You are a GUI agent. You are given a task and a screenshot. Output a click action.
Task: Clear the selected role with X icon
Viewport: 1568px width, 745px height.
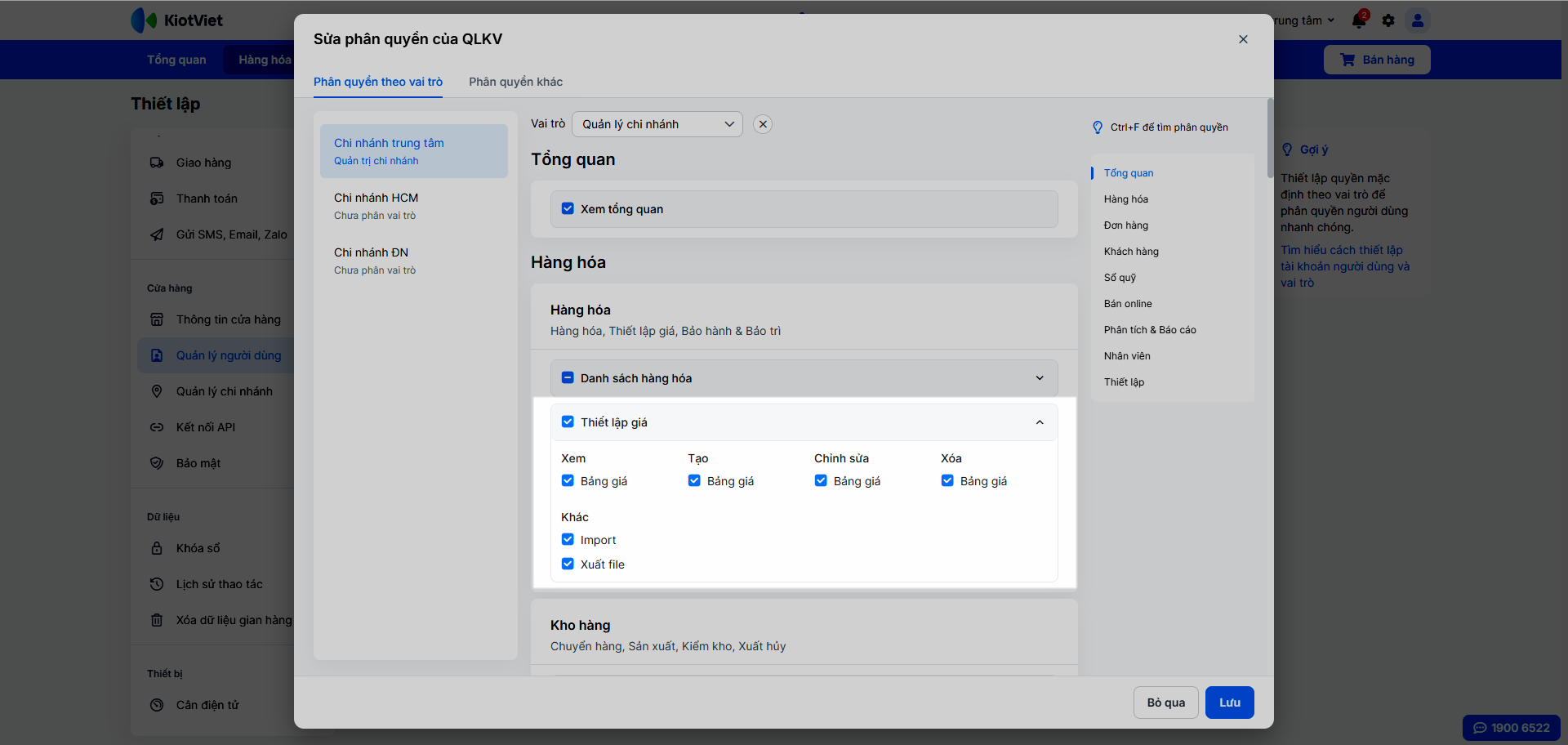pos(763,124)
